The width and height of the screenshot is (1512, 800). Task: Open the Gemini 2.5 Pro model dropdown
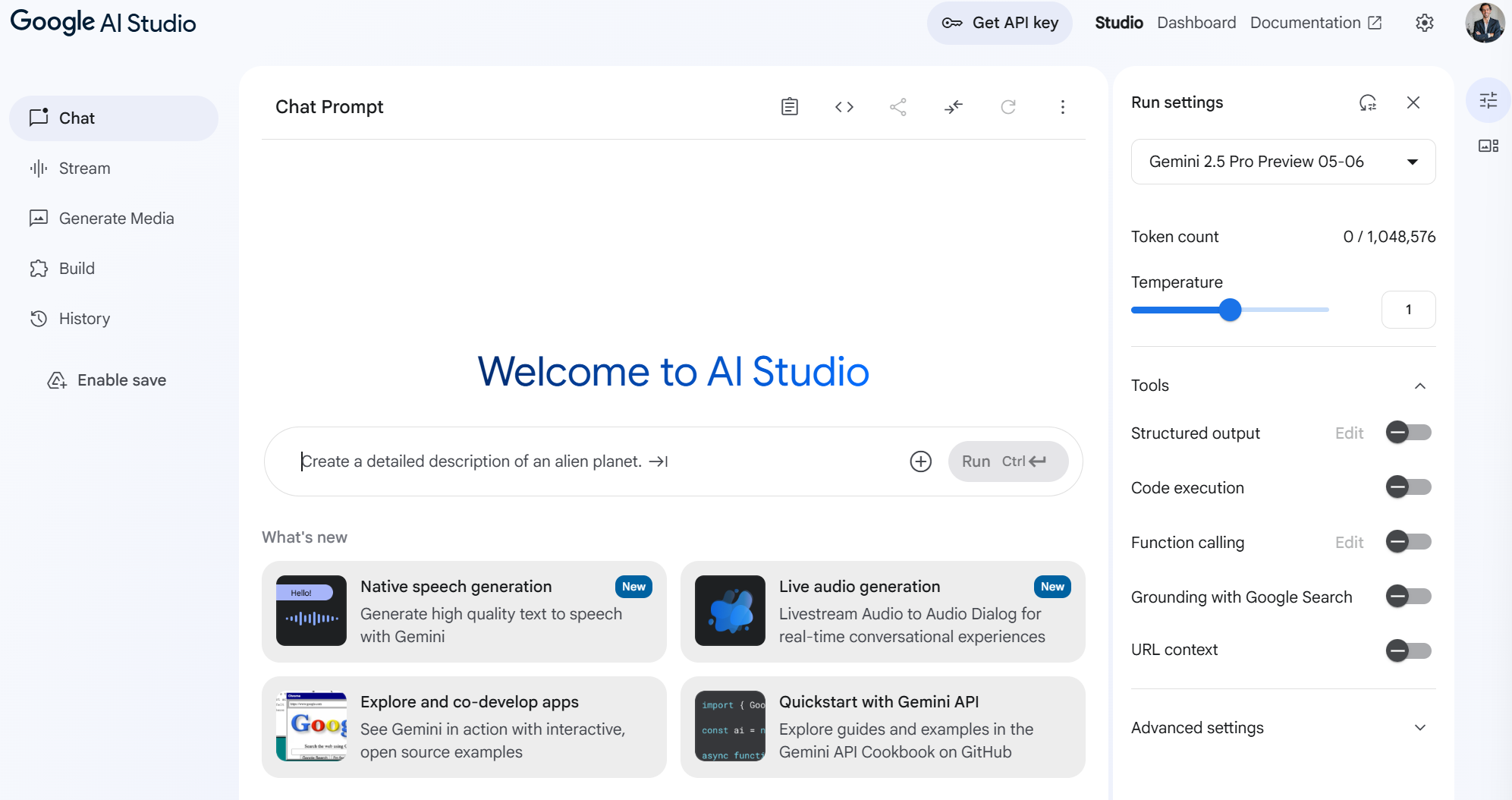(1283, 162)
